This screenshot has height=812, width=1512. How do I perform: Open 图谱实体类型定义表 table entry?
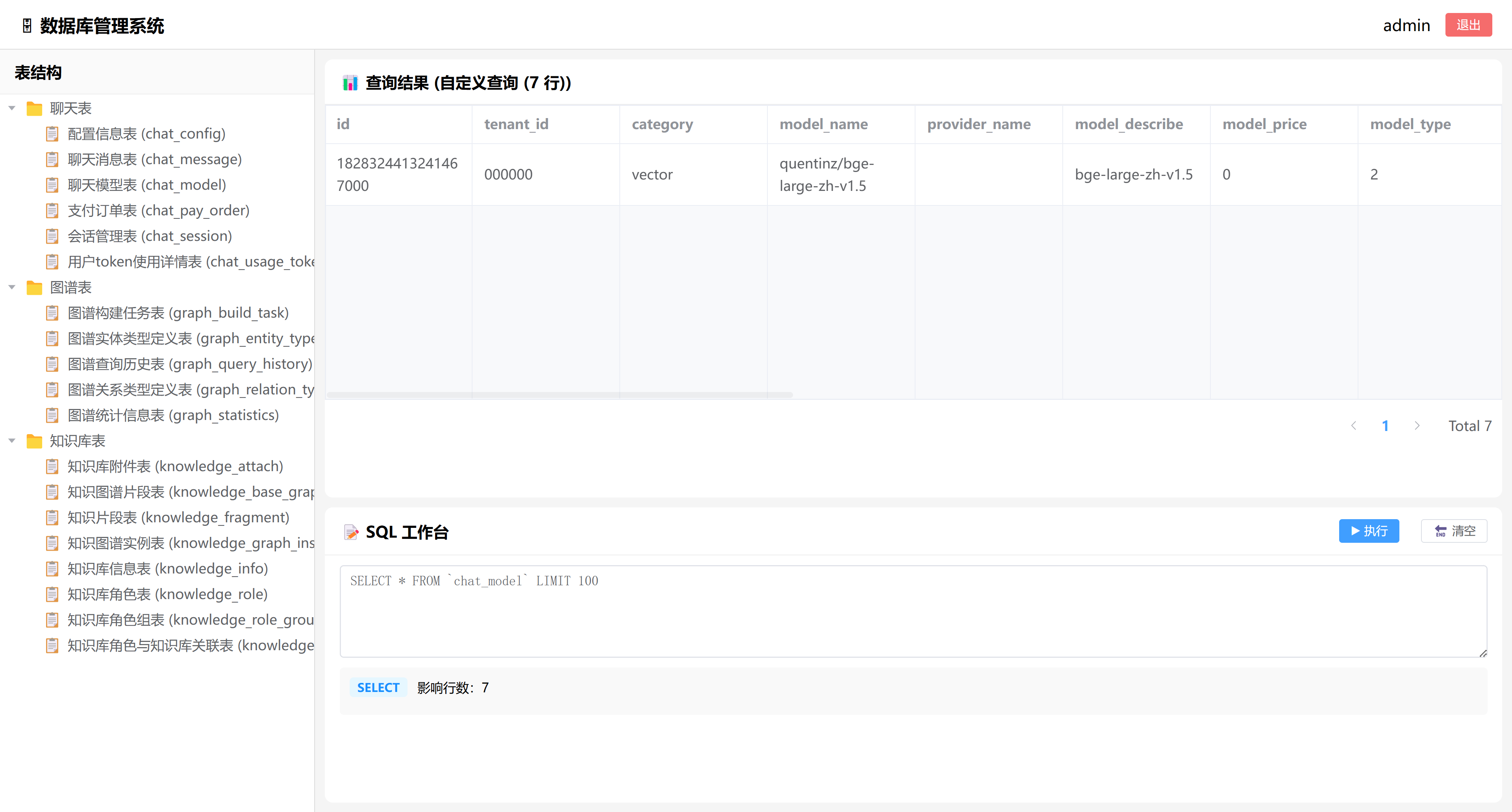coord(191,338)
